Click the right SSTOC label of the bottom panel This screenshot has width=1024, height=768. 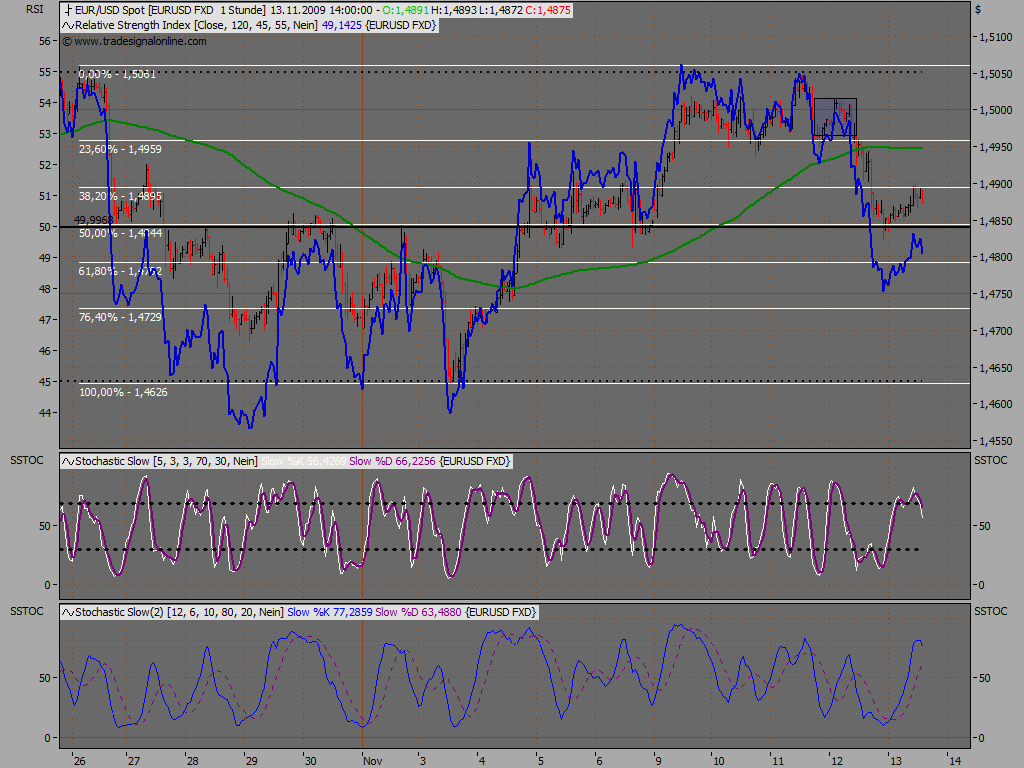point(991,611)
